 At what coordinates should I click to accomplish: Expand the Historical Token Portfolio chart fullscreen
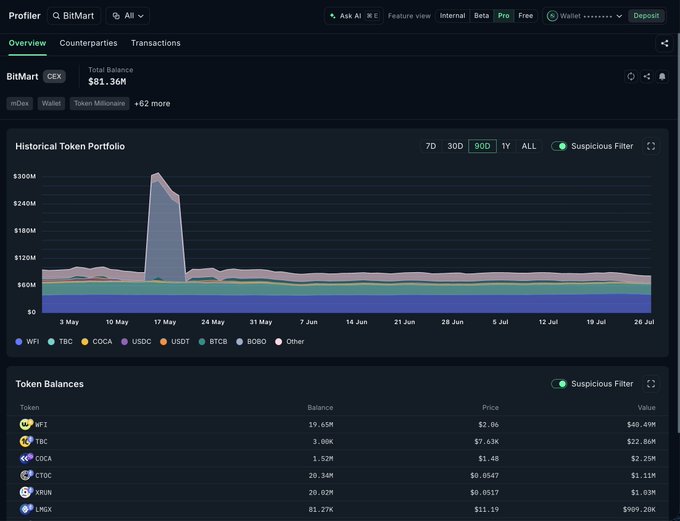click(x=651, y=146)
